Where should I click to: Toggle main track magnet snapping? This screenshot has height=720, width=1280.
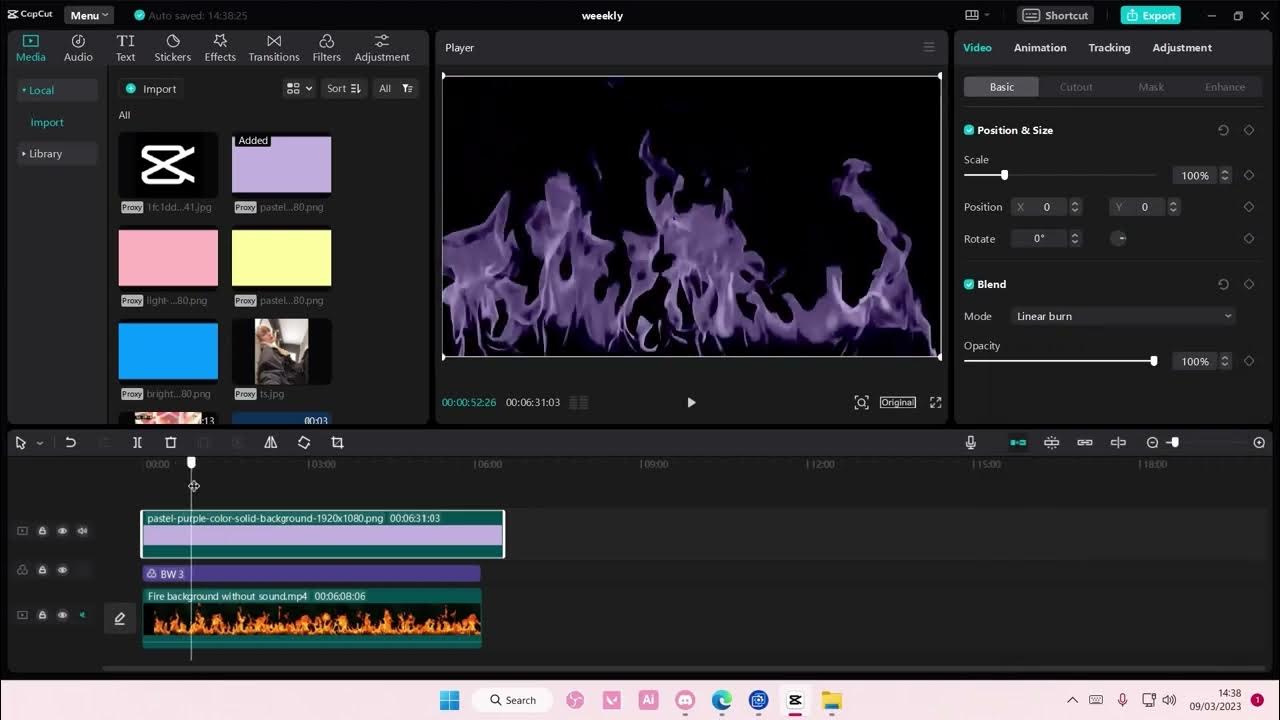(x=1018, y=442)
